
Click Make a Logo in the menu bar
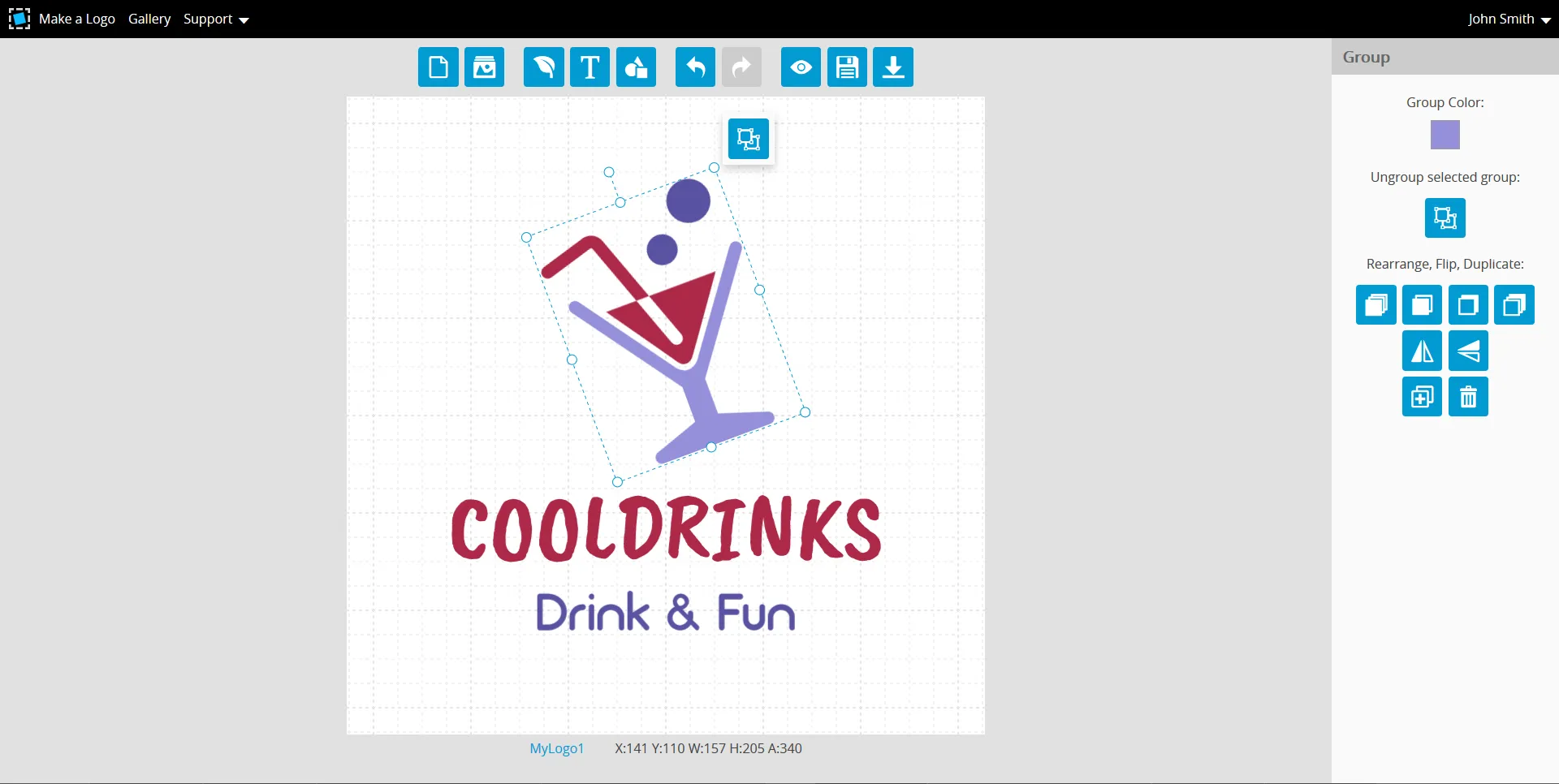pyautogui.click(x=77, y=19)
